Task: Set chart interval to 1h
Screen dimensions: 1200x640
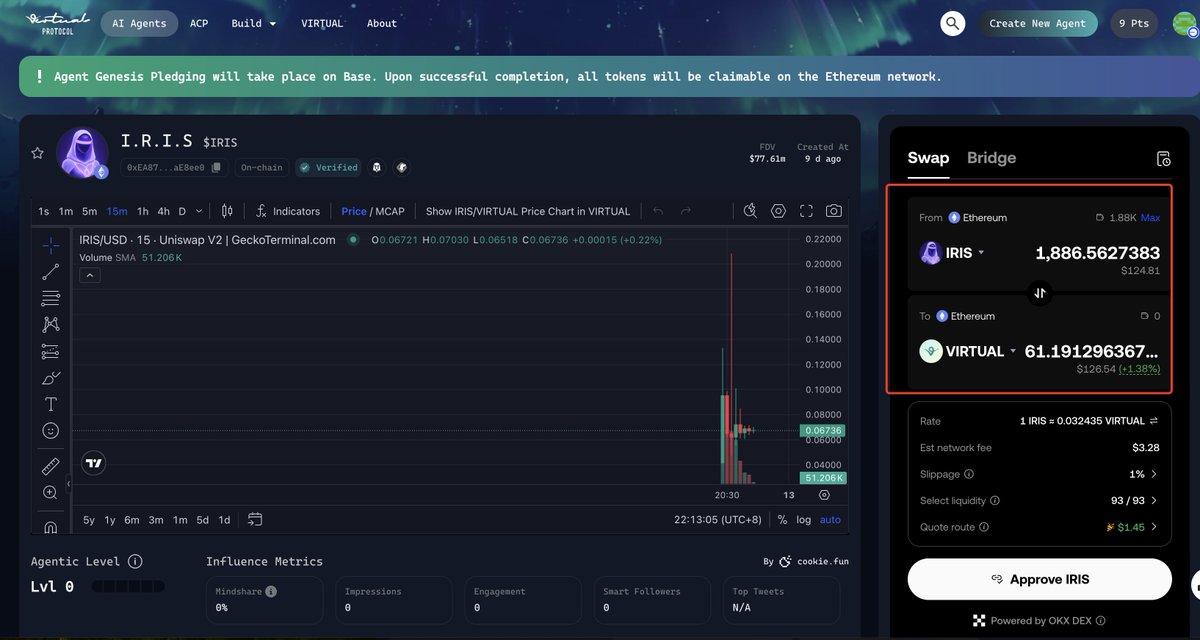Action: coord(143,211)
